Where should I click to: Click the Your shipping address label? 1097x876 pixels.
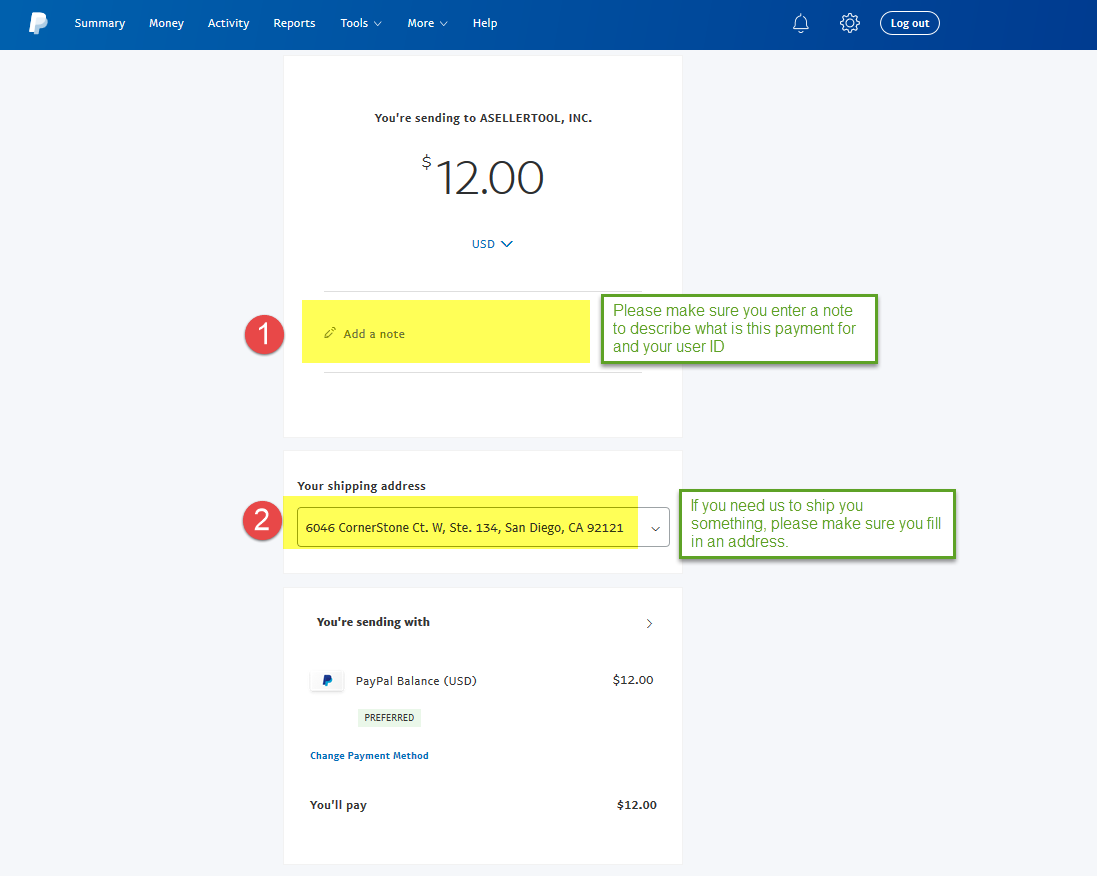361,486
